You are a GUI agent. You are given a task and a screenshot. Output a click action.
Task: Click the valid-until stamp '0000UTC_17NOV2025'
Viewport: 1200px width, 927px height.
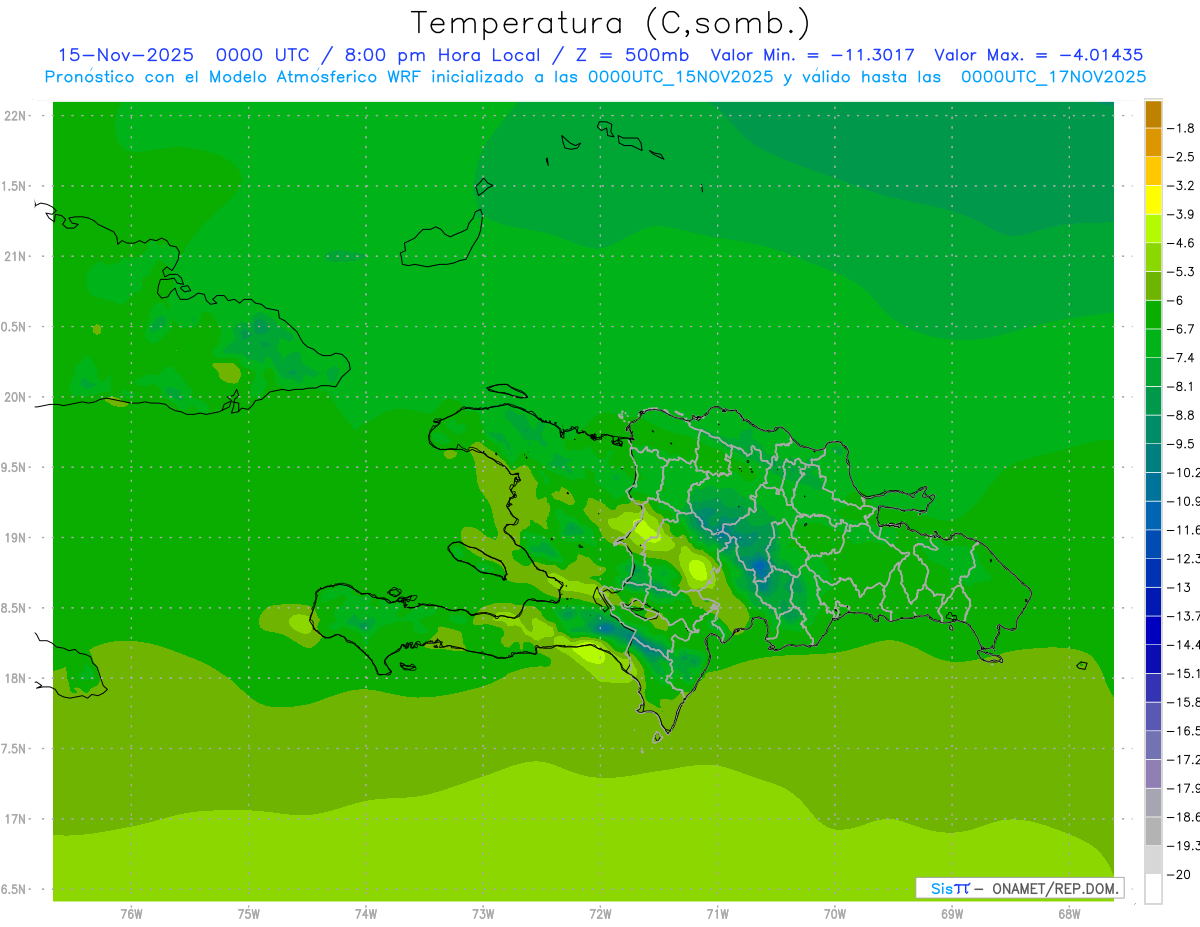point(1053,77)
